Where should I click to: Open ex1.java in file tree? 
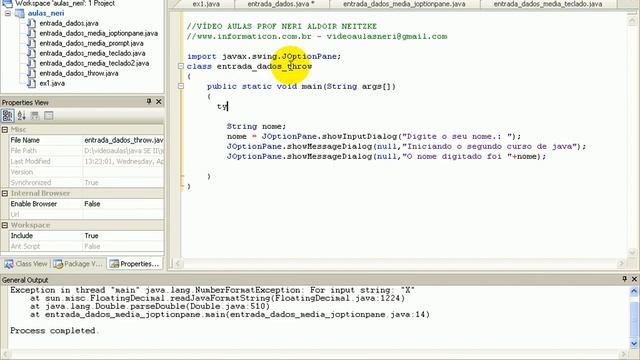pos(52,83)
